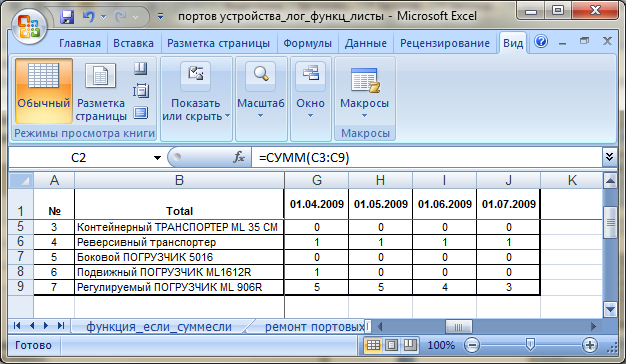Select cell Боковой ПОГРУЗЧИК 5016
This screenshot has height=364, width=626.
(179, 257)
